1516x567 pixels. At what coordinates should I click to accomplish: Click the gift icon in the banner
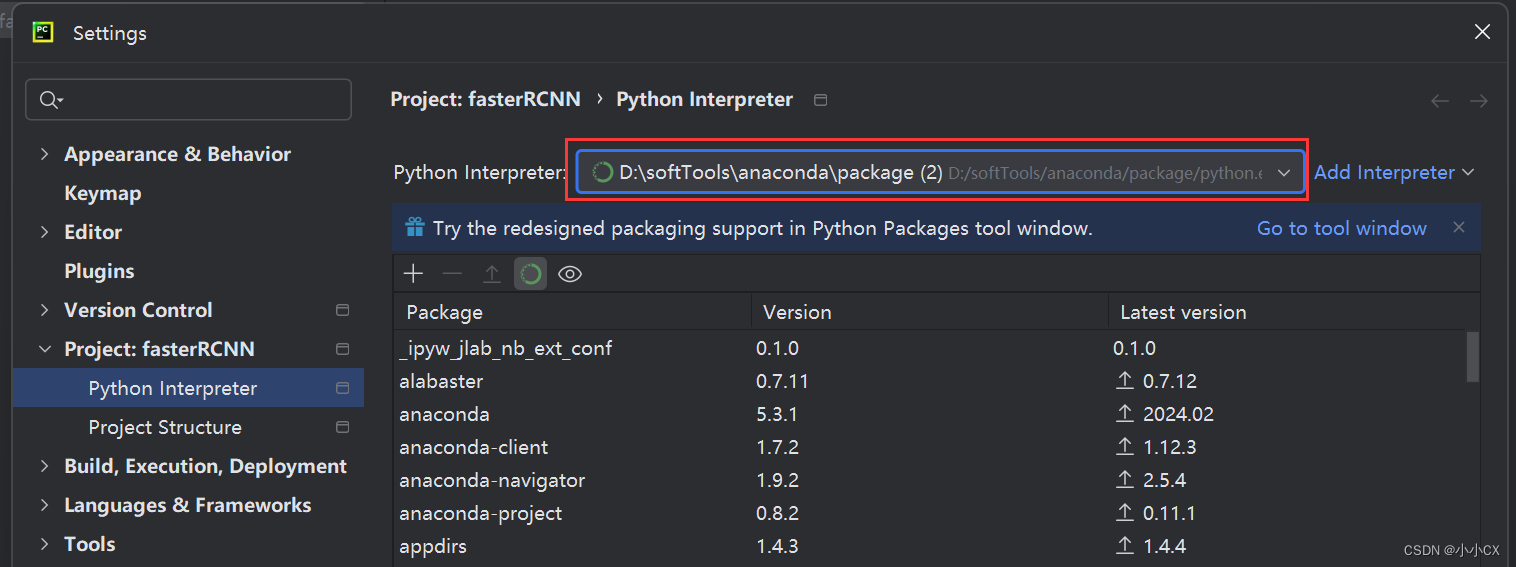click(415, 228)
